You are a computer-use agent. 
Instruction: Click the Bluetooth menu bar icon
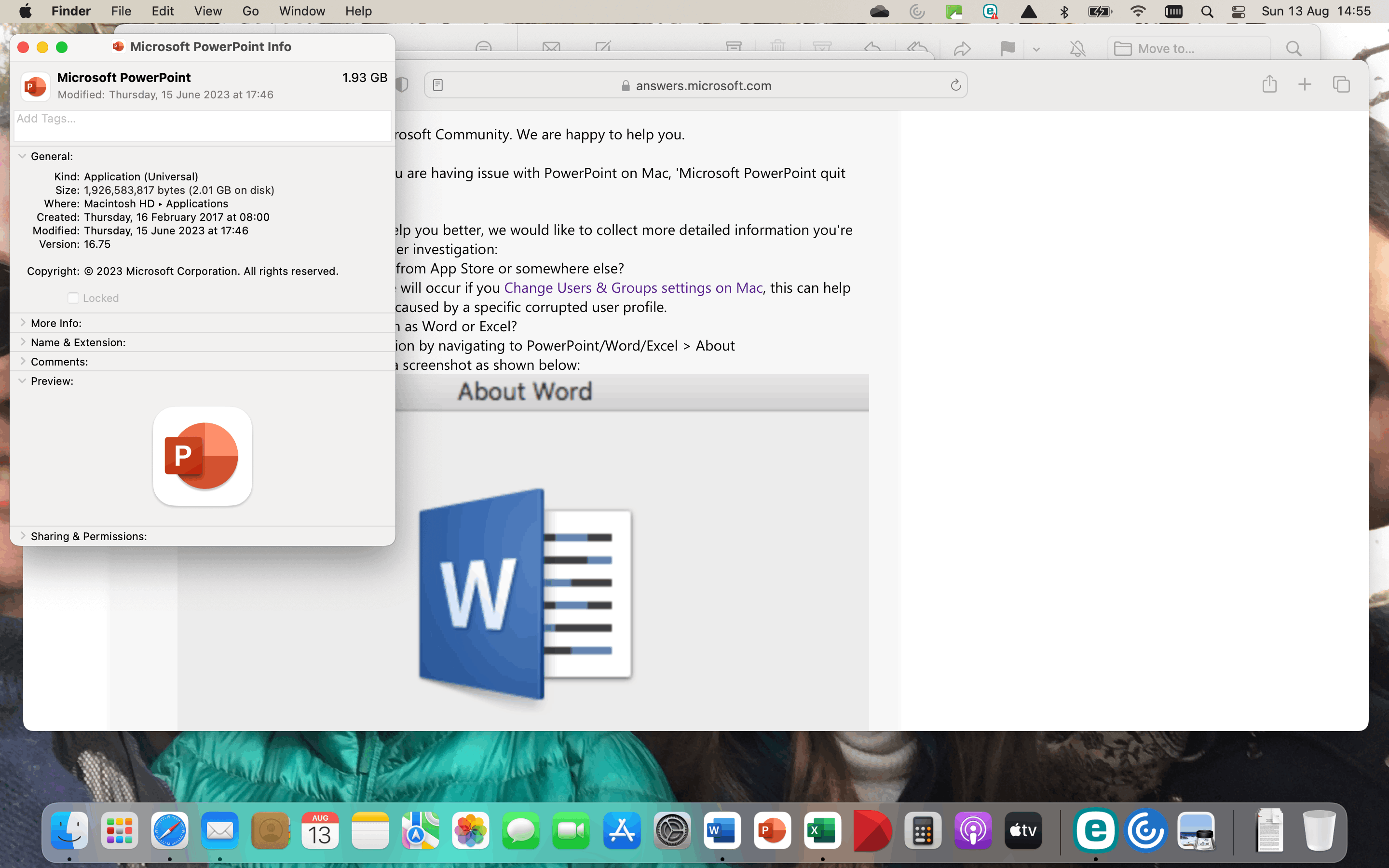point(1064,12)
